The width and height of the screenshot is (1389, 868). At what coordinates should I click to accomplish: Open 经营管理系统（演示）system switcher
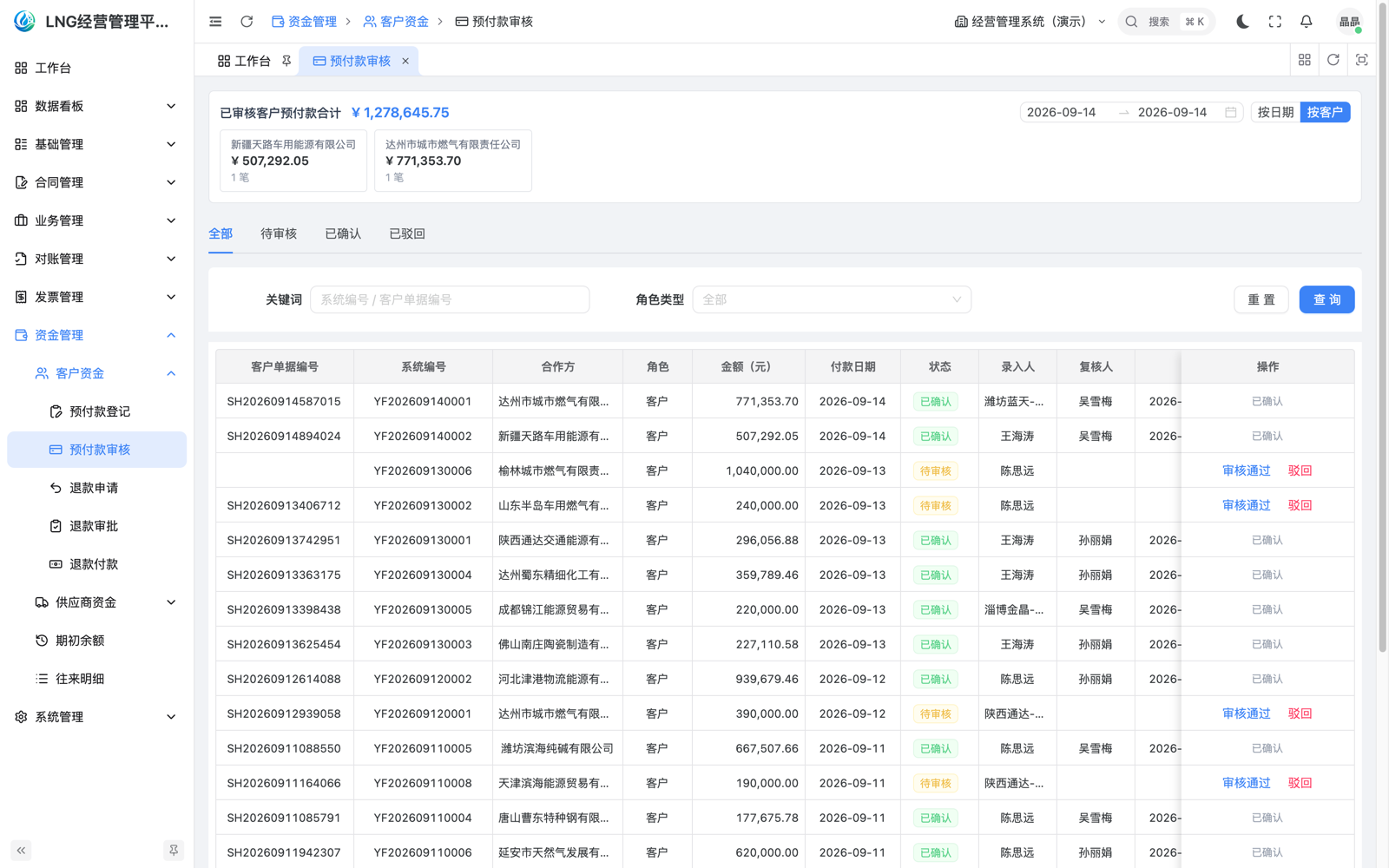click(x=1030, y=22)
